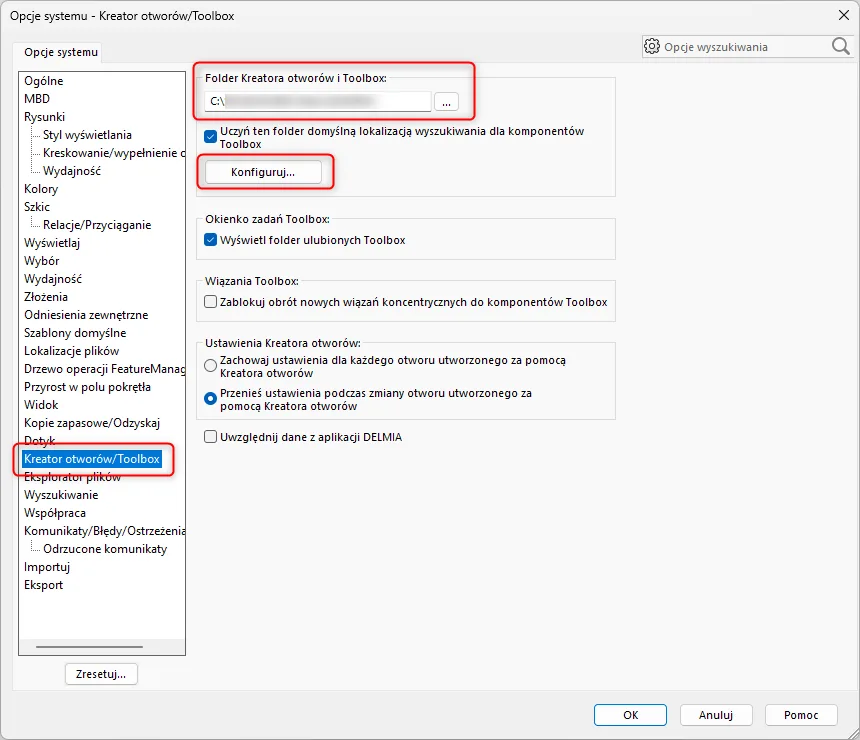Select Drzewo operacji FeatureManager item
Viewport: 860px width, 740px height.
104,369
